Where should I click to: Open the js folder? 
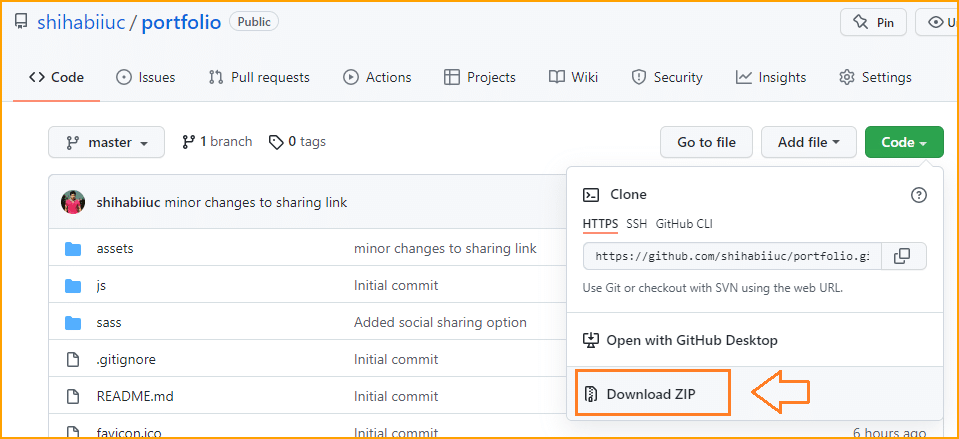point(102,286)
